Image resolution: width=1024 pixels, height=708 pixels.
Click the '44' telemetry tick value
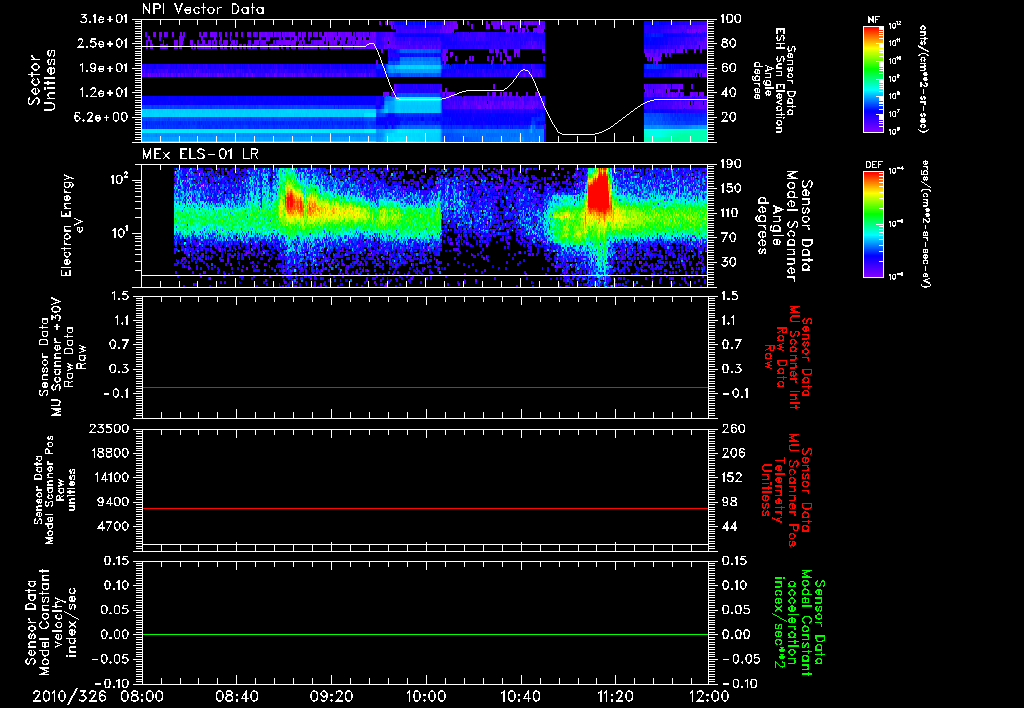728,526
